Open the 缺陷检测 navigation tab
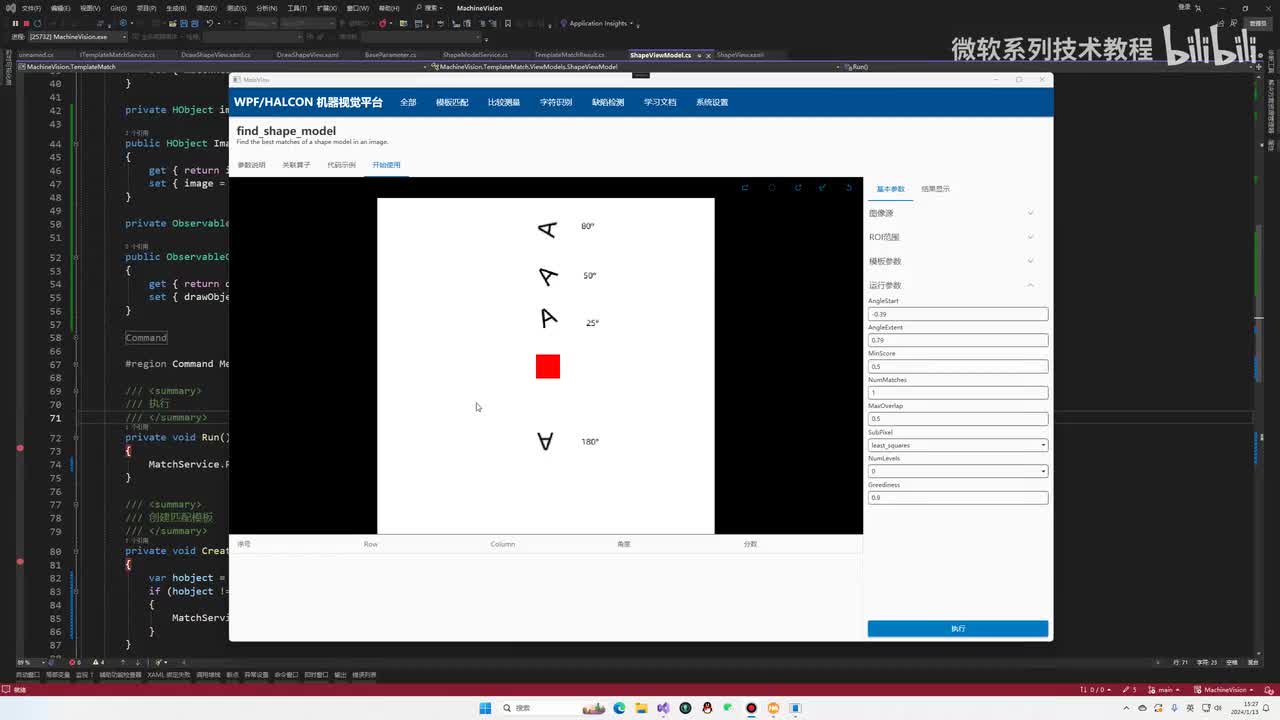 pyautogui.click(x=608, y=102)
